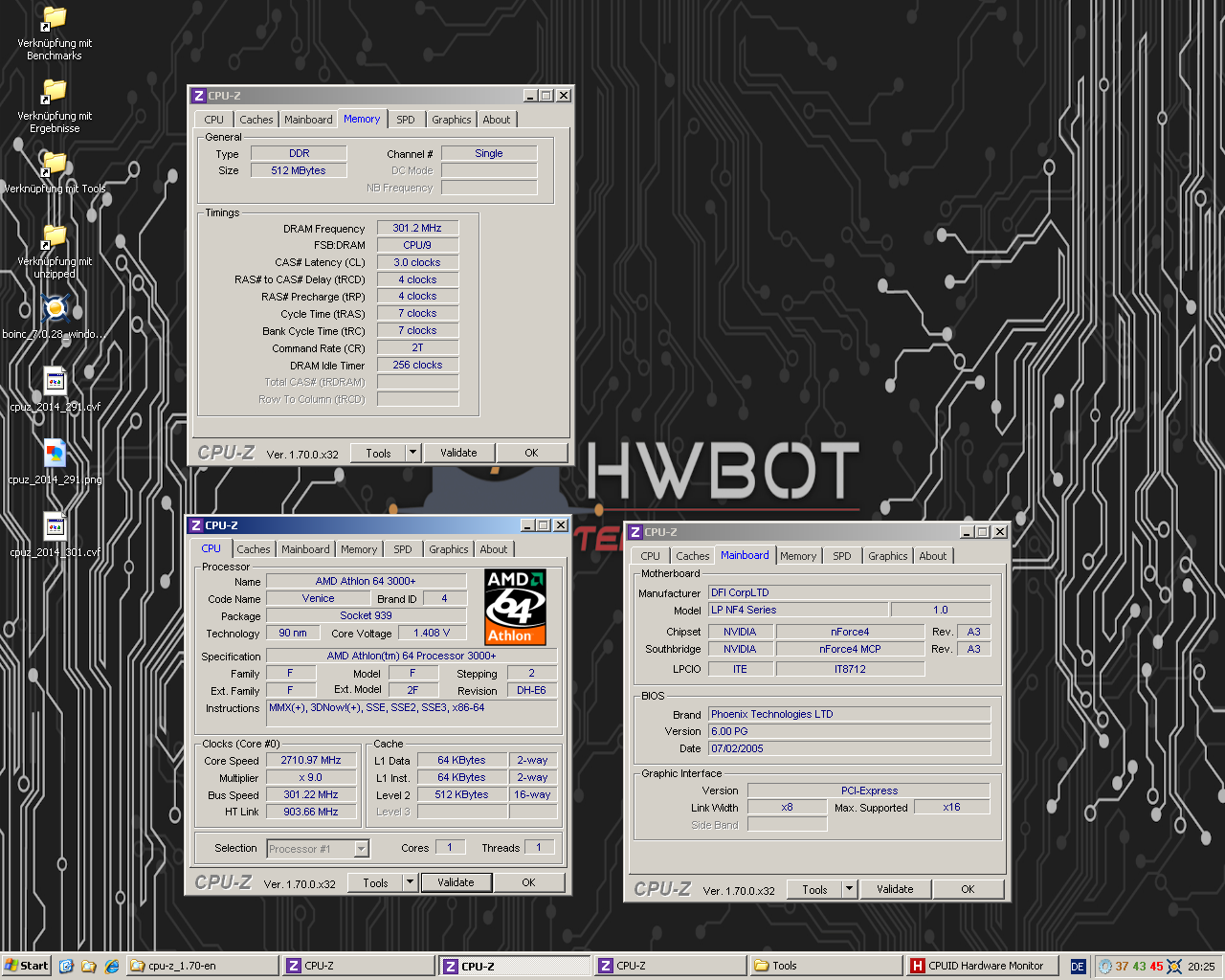
Task: Open the Processor #1 selection dropdown
Action: 361,849
